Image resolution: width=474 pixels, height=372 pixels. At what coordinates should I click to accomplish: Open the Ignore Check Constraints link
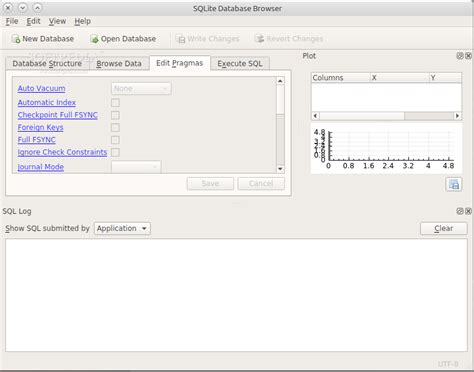pyautogui.click(x=62, y=152)
